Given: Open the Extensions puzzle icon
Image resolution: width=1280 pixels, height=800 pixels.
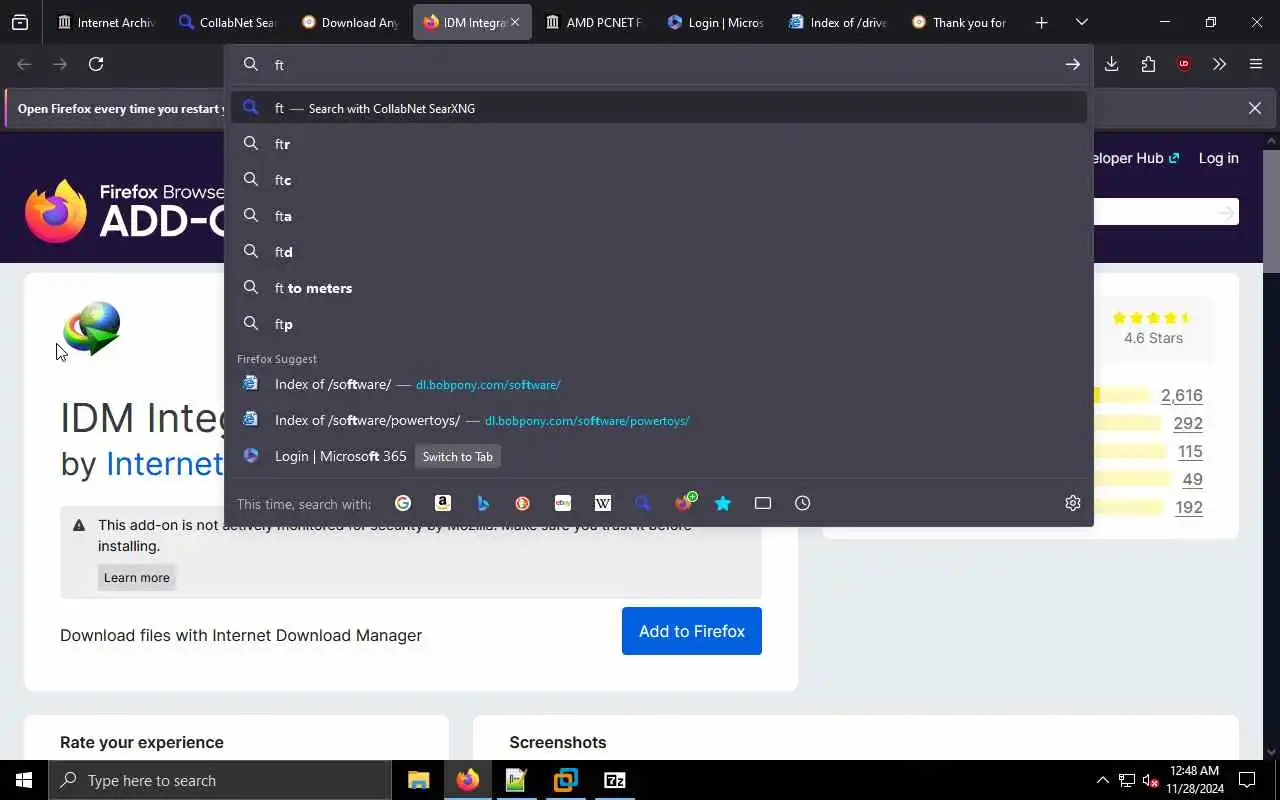Looking at the screenshot, I should 1148,64.
